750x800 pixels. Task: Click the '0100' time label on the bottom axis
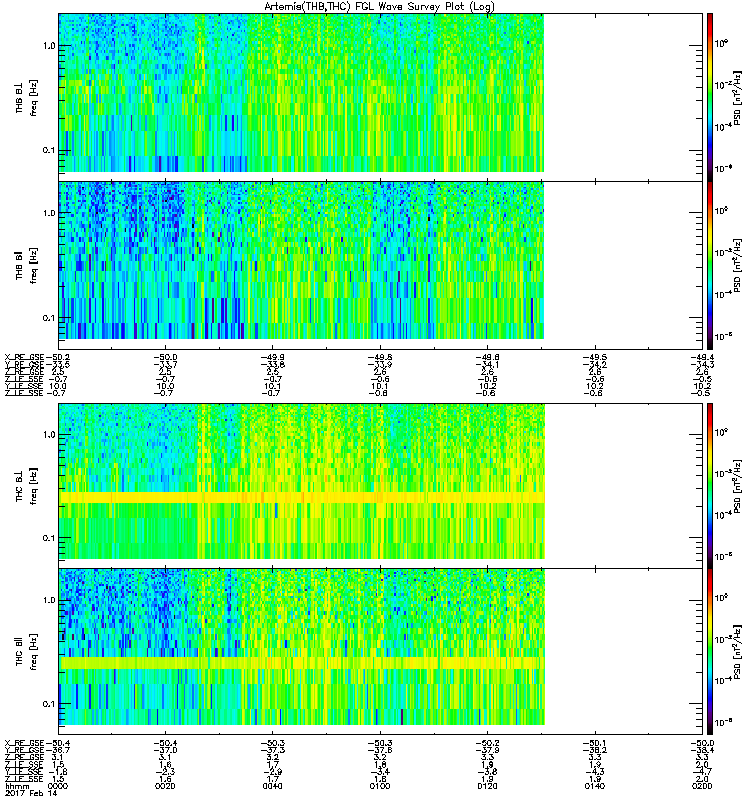(380, 786)
